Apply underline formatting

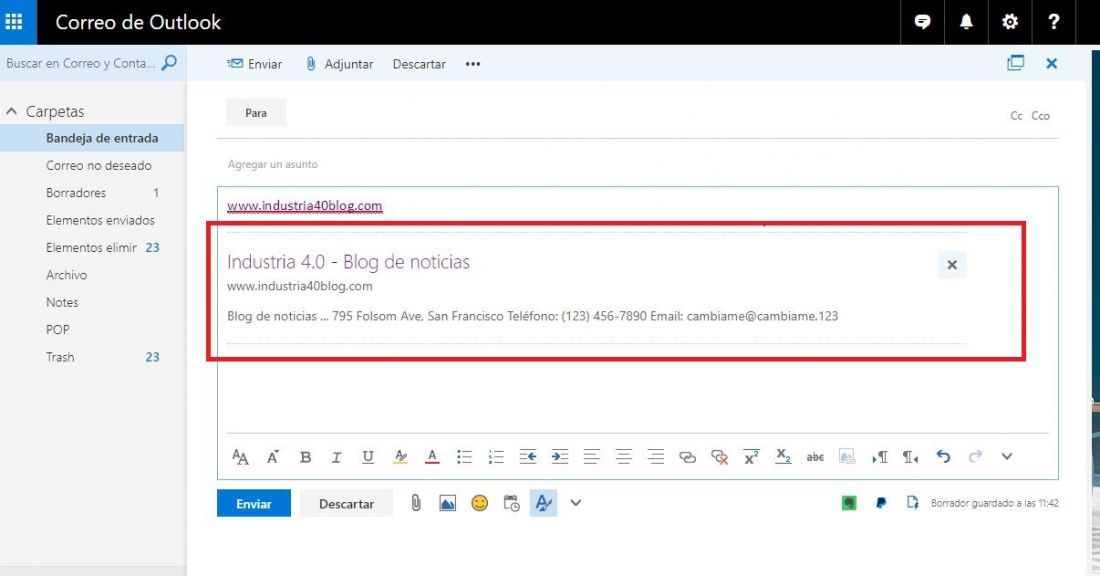click(x=368, y=457)
